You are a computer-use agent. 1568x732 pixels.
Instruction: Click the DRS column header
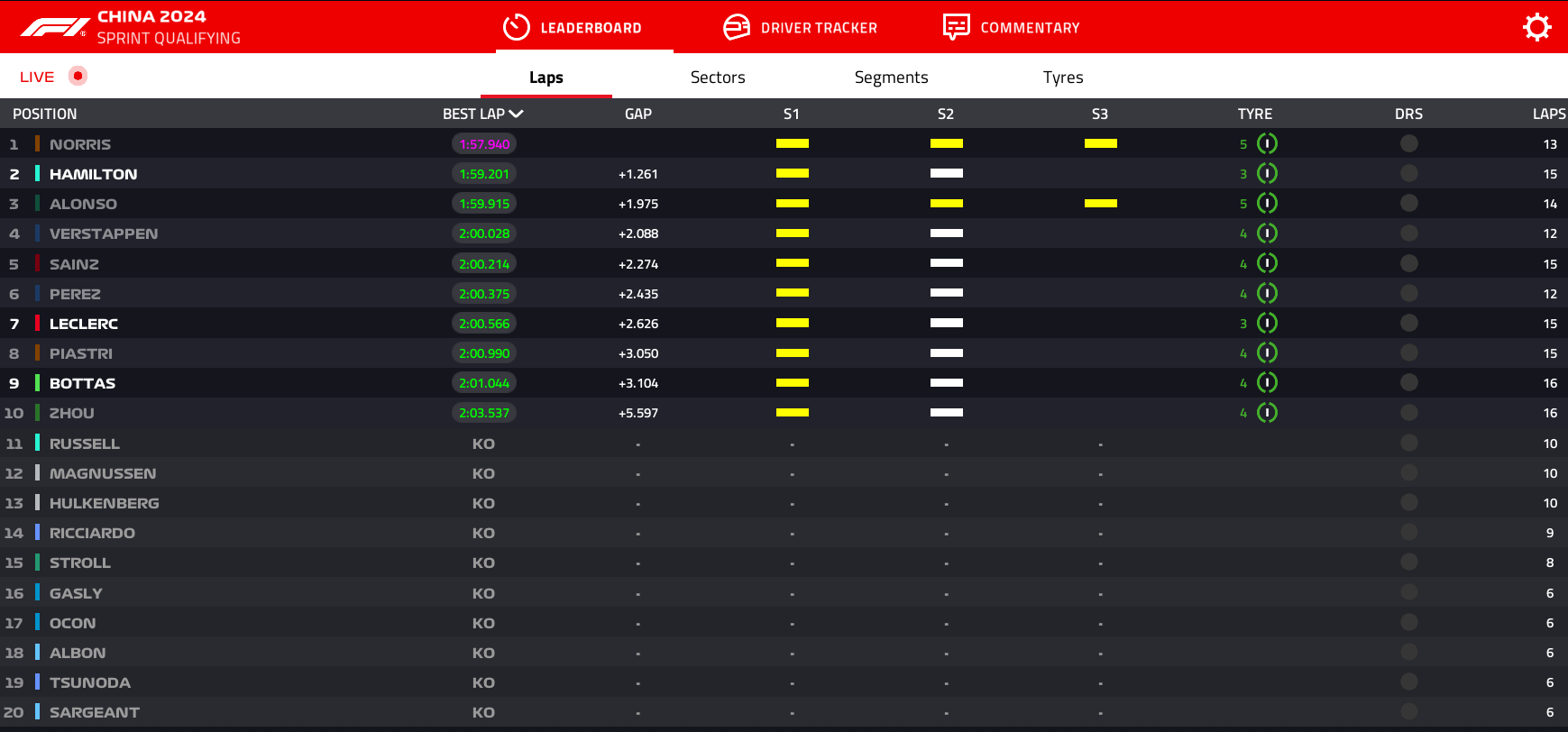(1408, 114)
